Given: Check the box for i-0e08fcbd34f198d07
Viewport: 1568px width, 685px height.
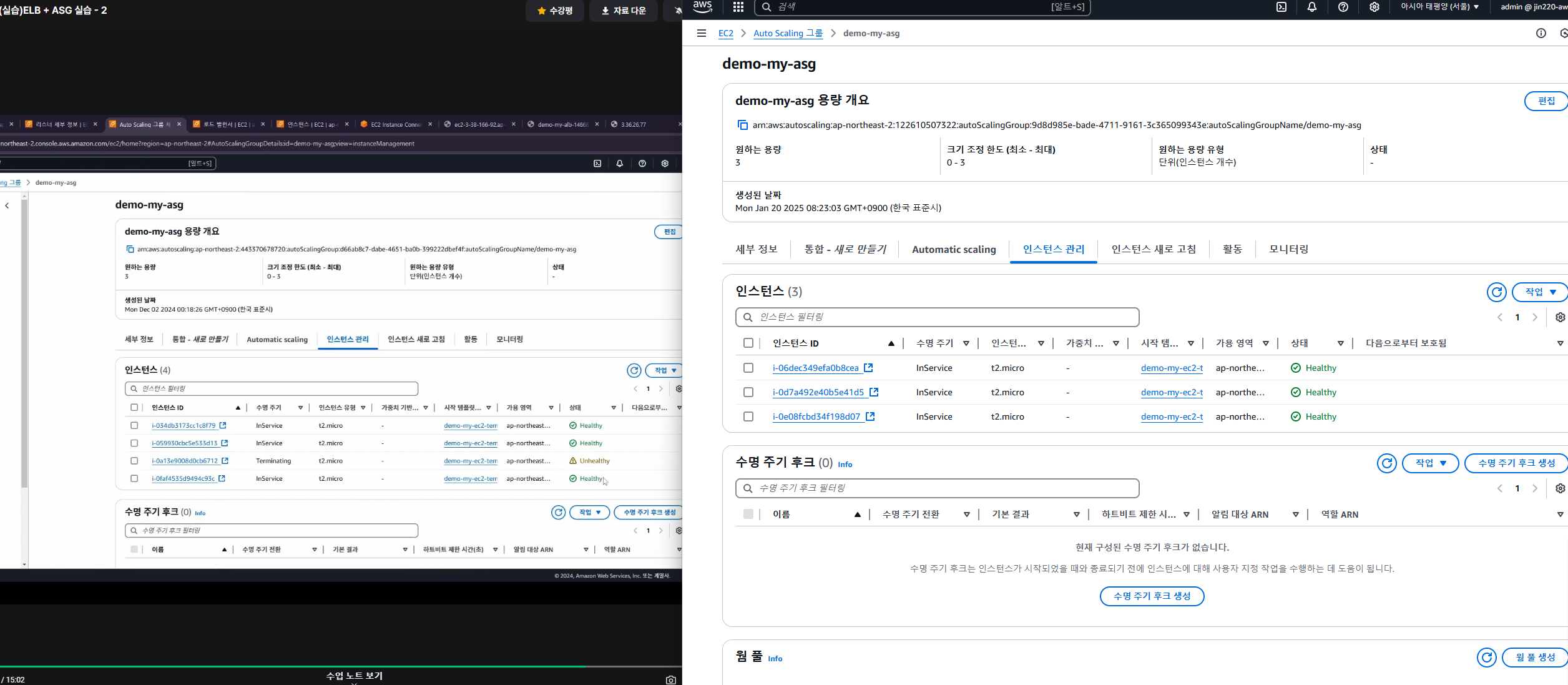Looking at the screenshot, I should tap(748, 416).
